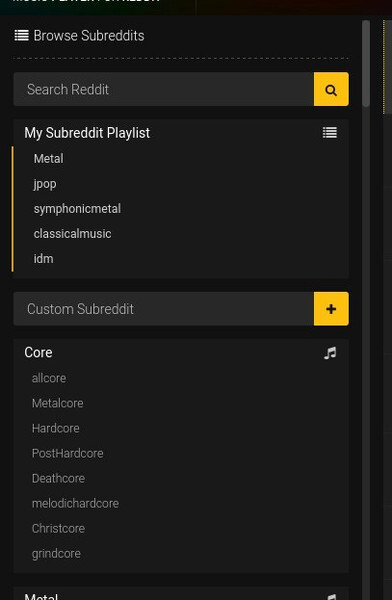The height and width of the screenshot is (600, 392).
Task: Click the list icon beside My Subreddit Playlist
Action: tap(330, 133)
